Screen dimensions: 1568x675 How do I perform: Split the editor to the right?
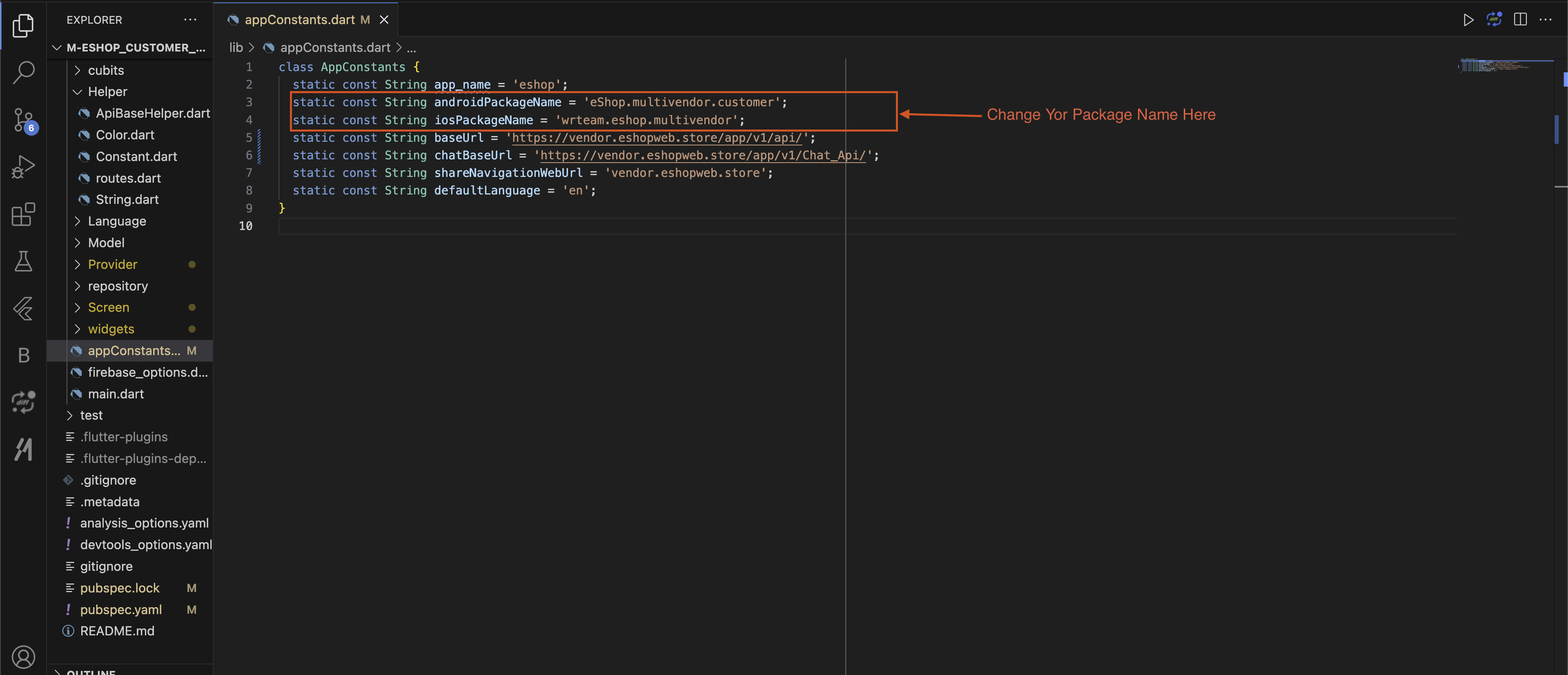[x=1520, y=20]
